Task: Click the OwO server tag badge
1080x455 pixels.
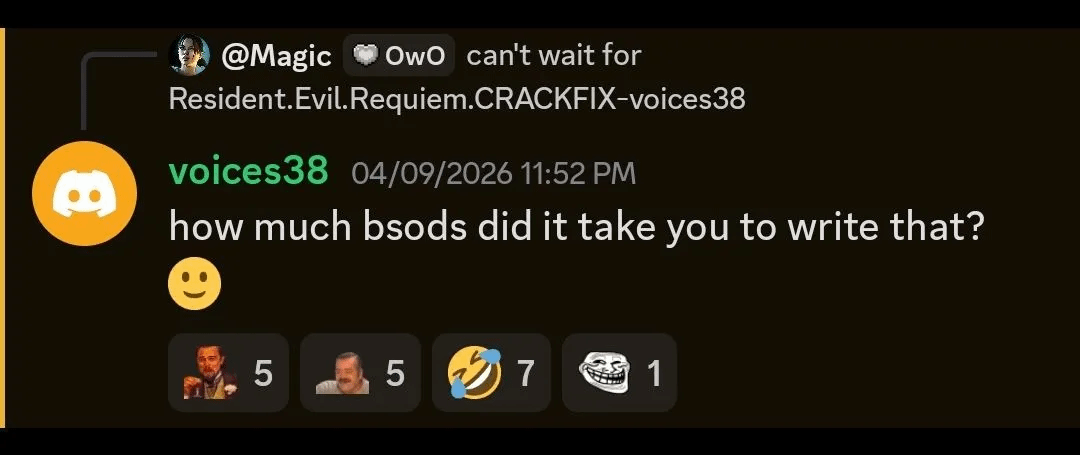Action: 399,55
